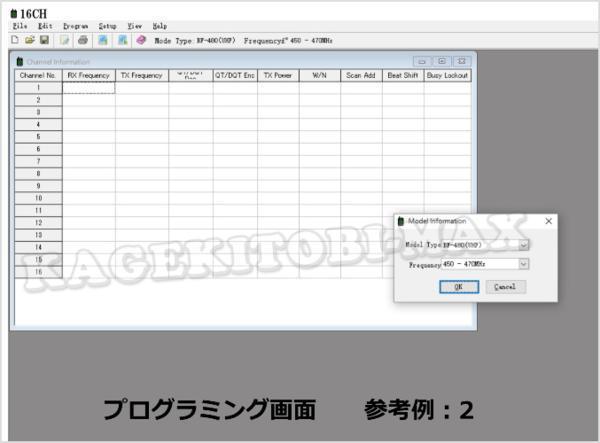
Task: Click the W/N column header
Action: (x=320, y=75)
